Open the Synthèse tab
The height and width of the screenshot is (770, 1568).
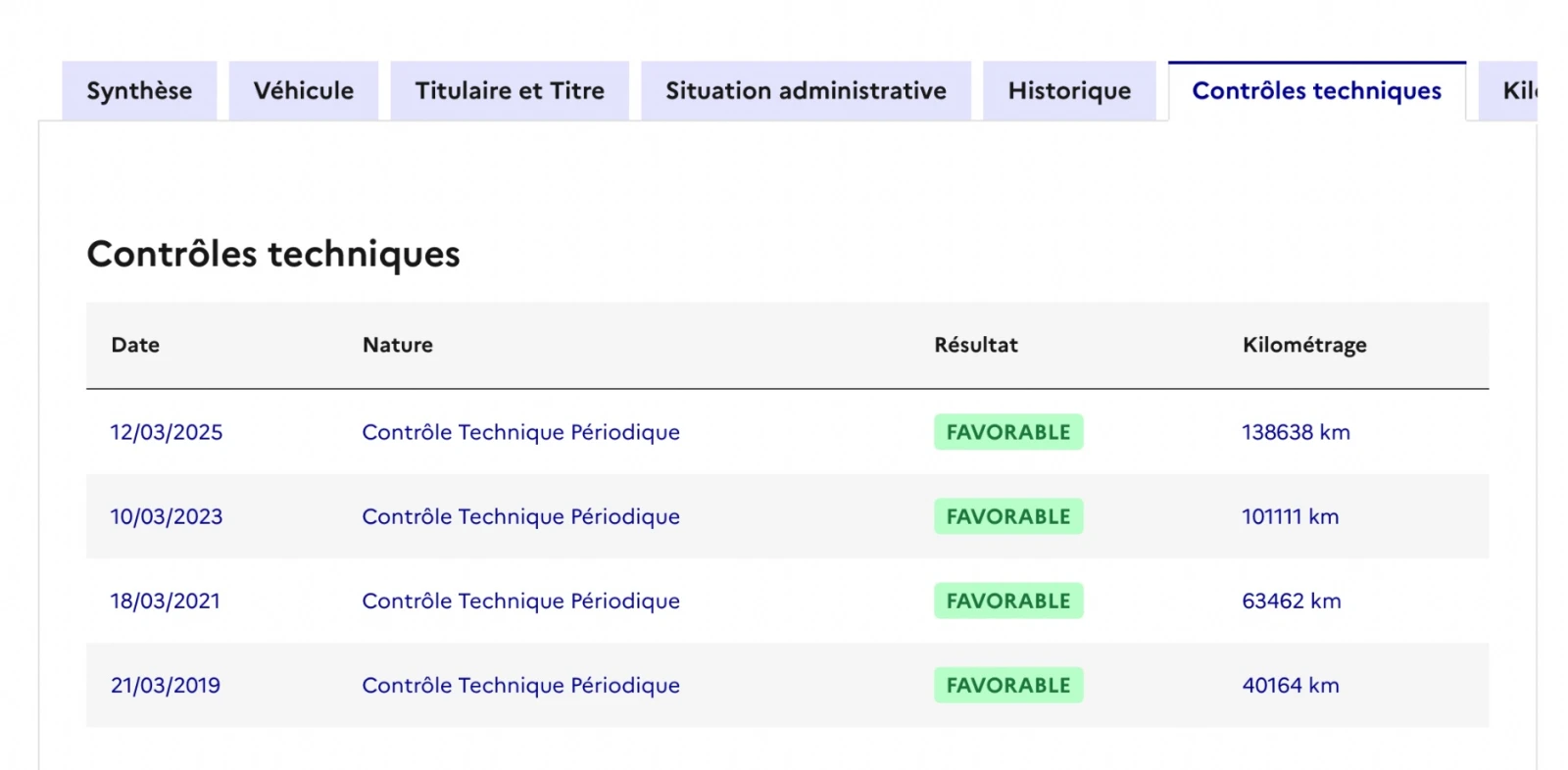[139, 91]
